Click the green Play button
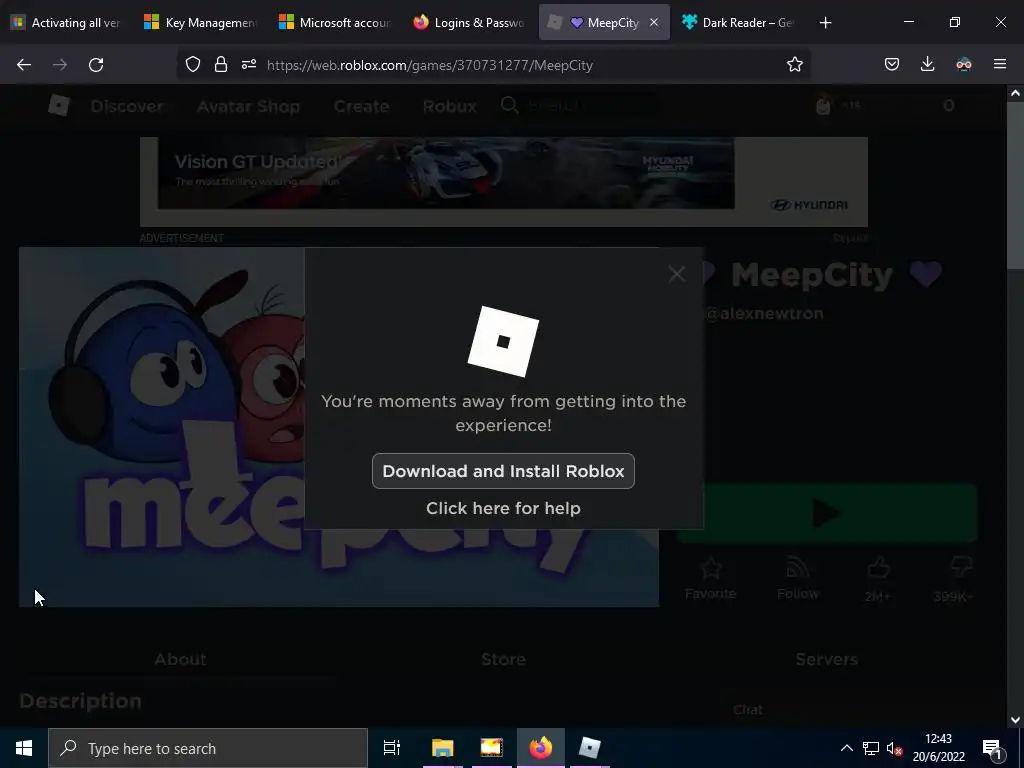1024x768 pixels. click(826, 513)
